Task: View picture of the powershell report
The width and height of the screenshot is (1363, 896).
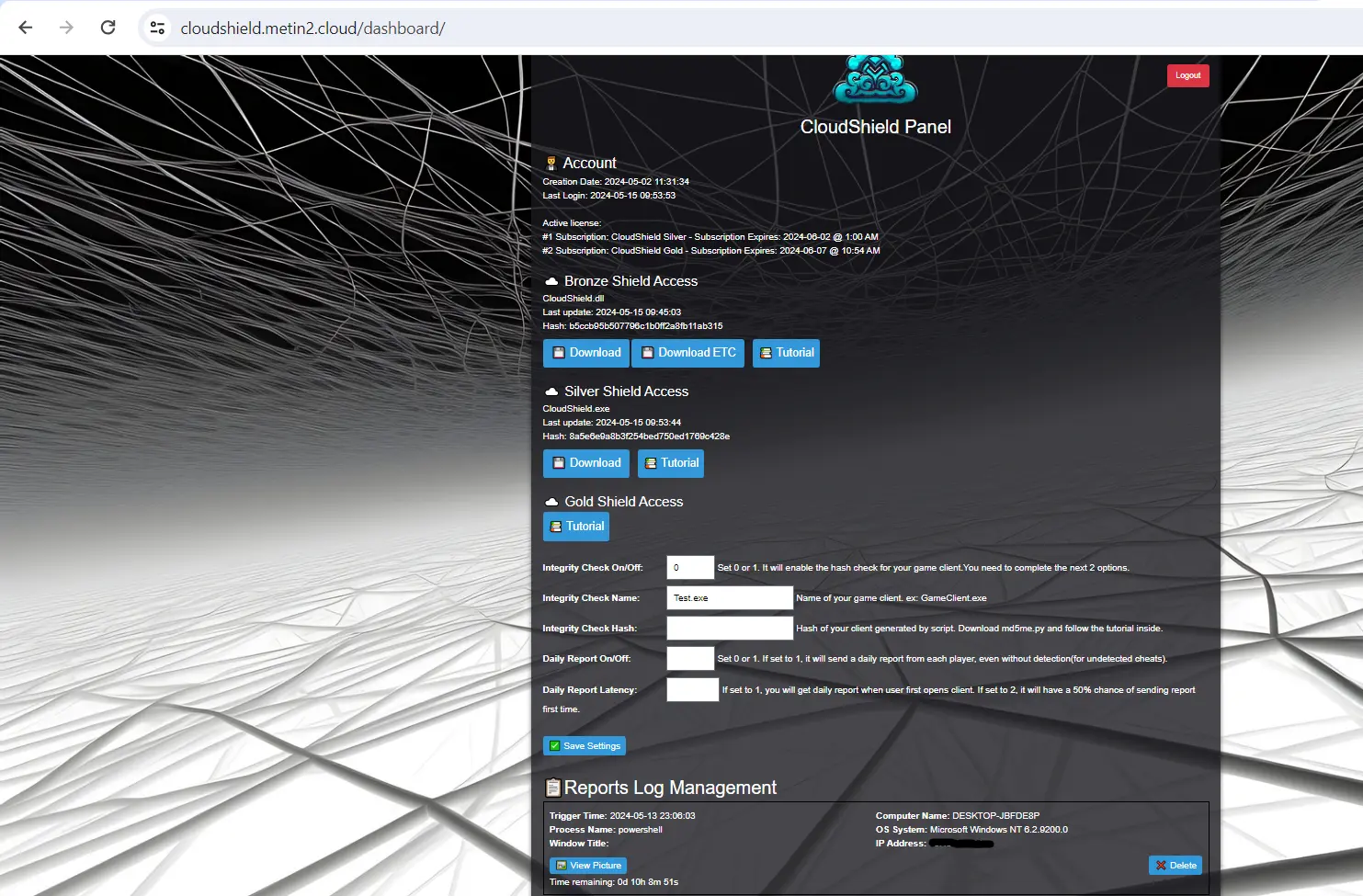Action: tap(588, 866)
